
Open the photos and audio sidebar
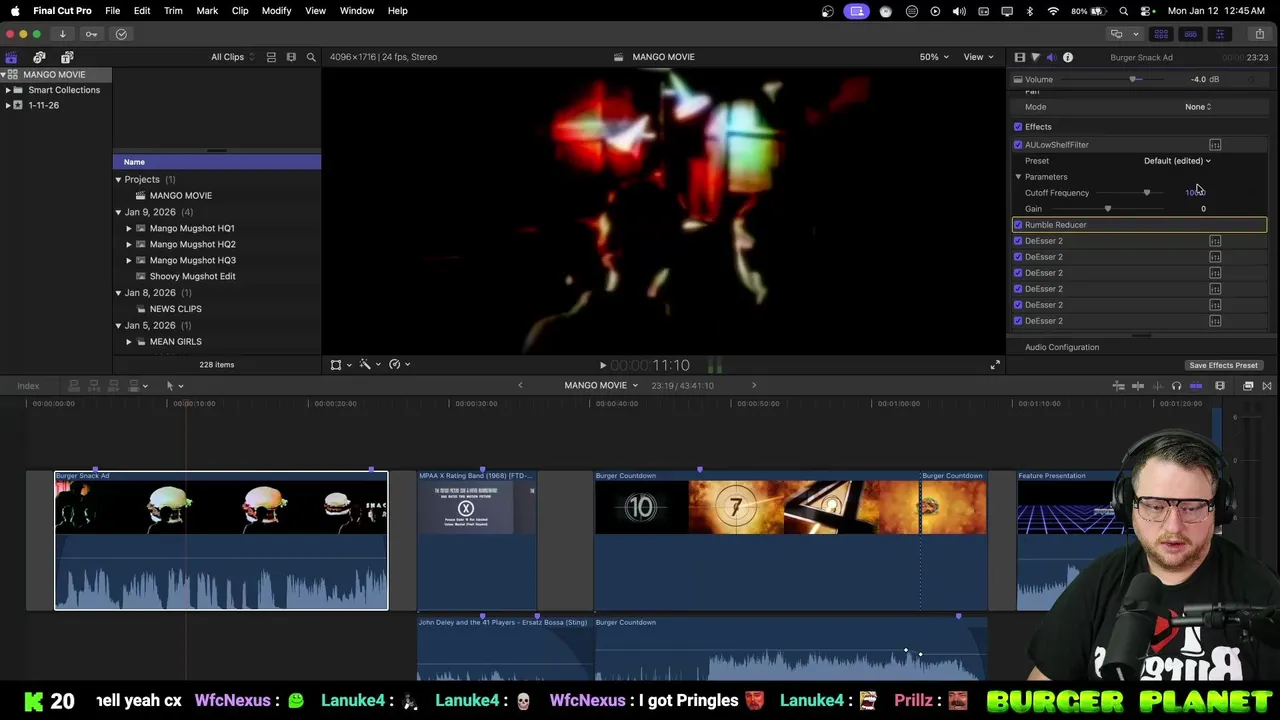click(x=39, y=57)
